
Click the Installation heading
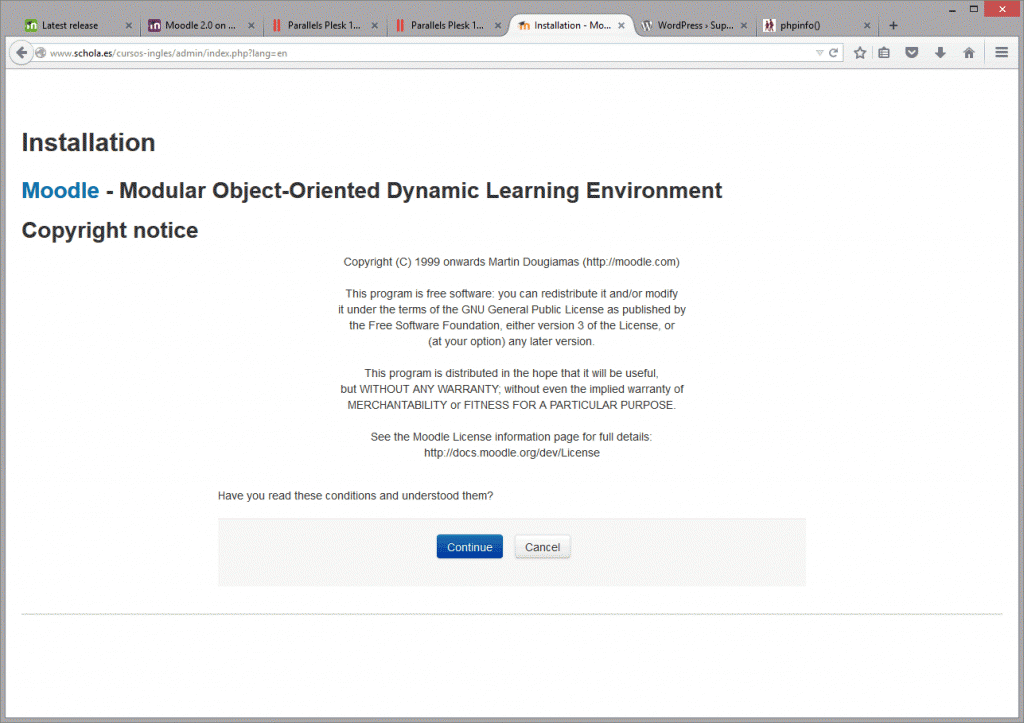(x=88, y=142)
